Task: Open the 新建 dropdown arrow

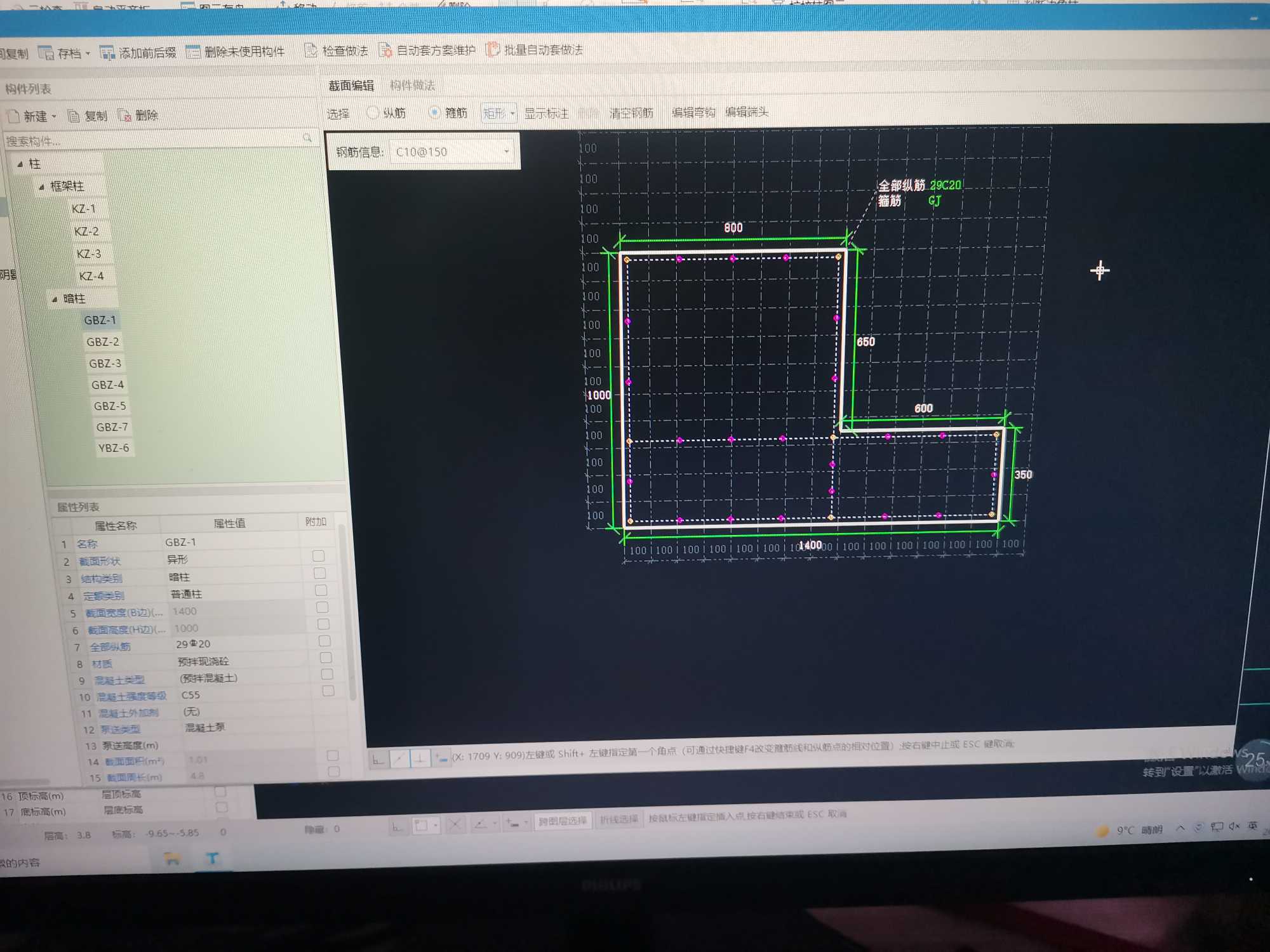Action: pos(54,116)
